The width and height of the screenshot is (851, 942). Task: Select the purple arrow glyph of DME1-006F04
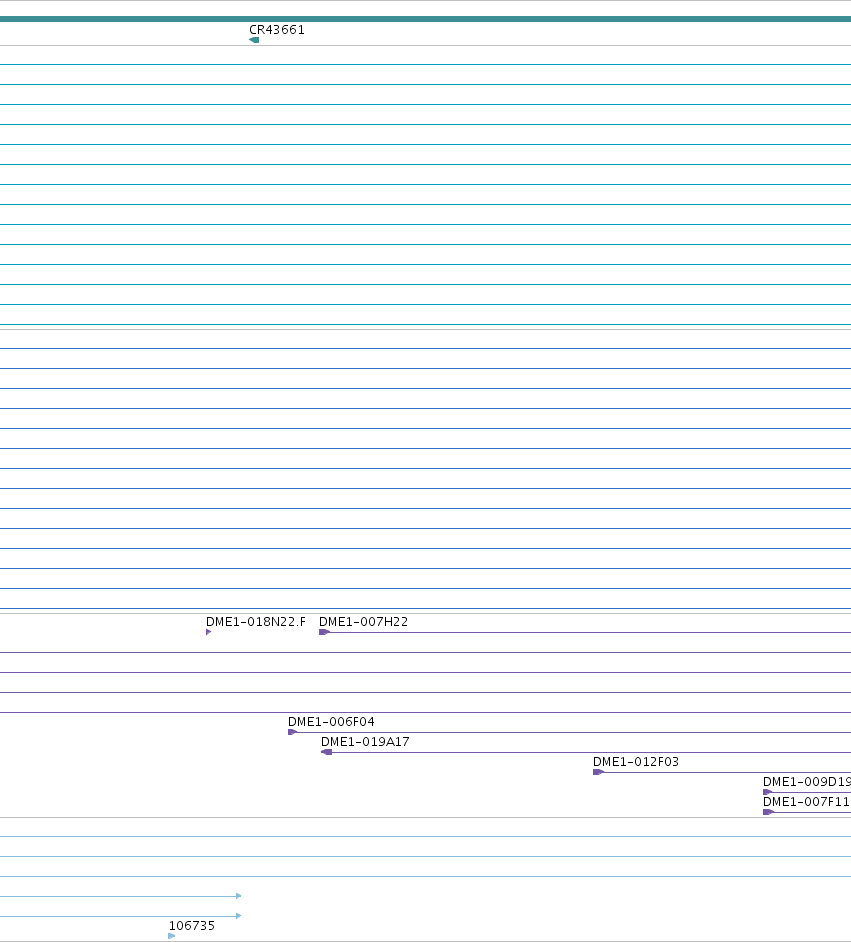(x=292, y=732)
